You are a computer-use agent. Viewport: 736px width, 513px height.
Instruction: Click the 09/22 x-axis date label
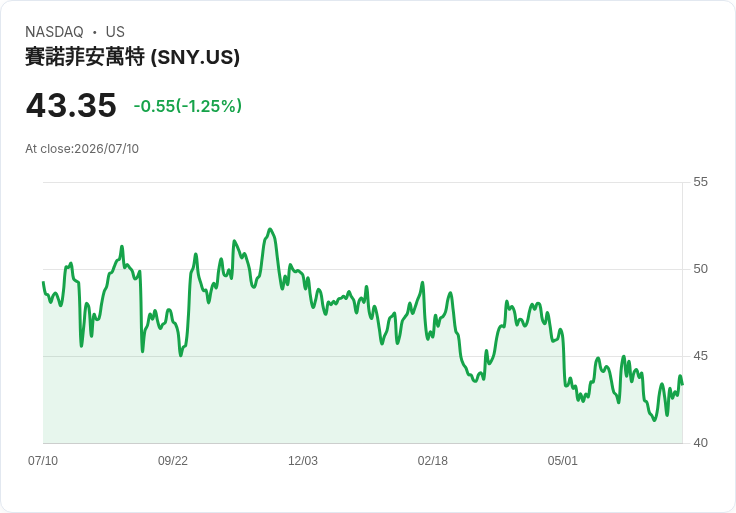pos(173,461)
